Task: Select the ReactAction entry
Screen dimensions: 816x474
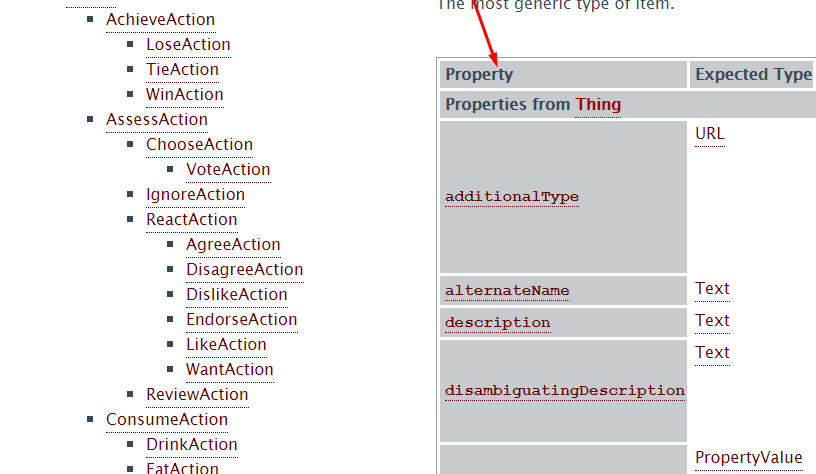Action: tap(191, 219)
